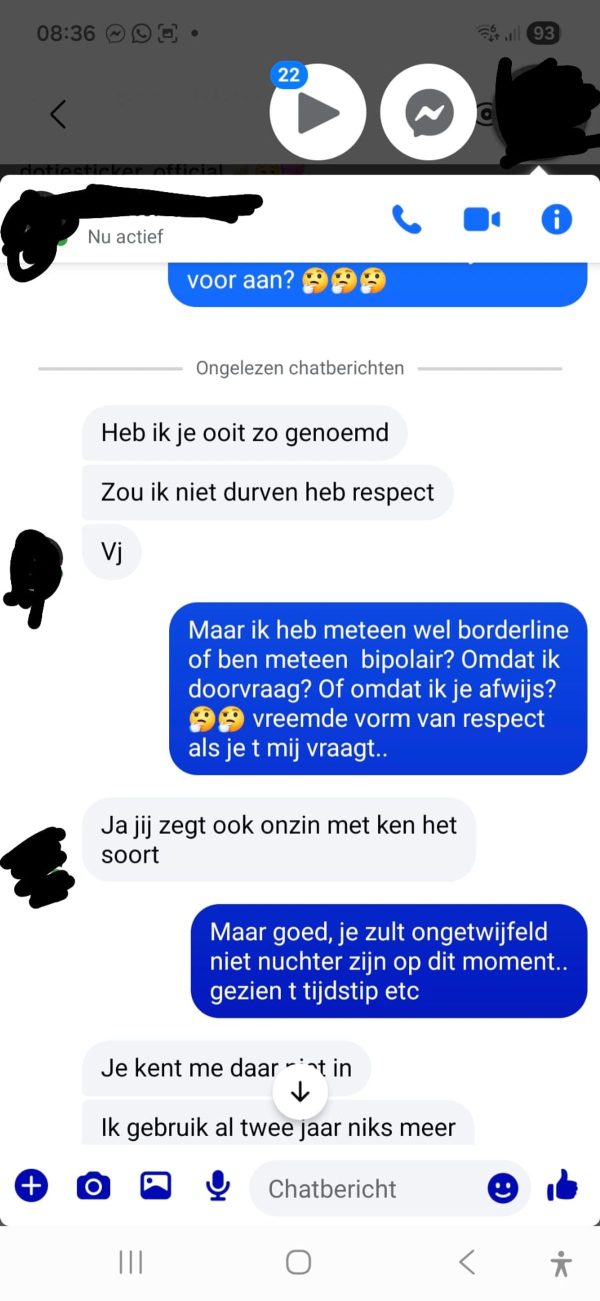Send a thumbs-up like
600x1301 pixels.
pyautogui.click(x=562, y=1186)
